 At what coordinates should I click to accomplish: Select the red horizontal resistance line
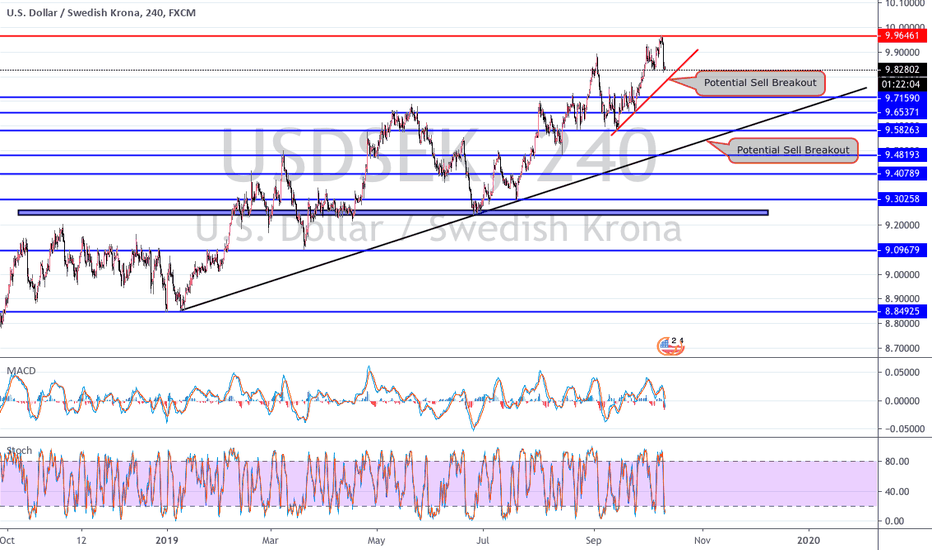point(439,36)
